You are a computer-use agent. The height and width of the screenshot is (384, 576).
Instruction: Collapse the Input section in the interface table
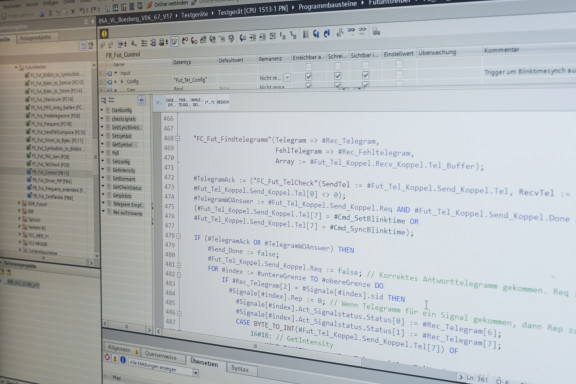click(x=116, y=73)
